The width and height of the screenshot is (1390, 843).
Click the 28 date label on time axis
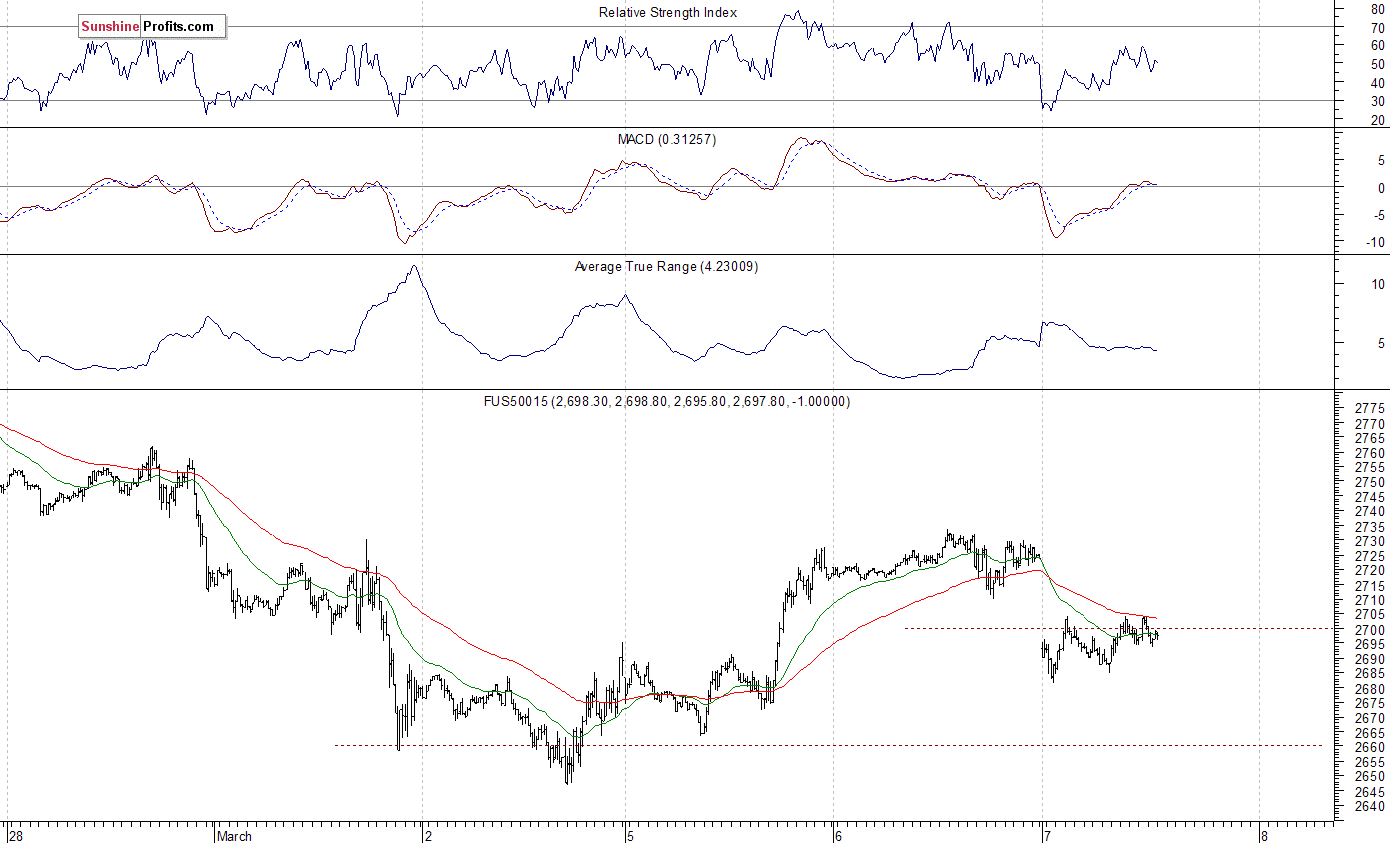pos(14,836)
